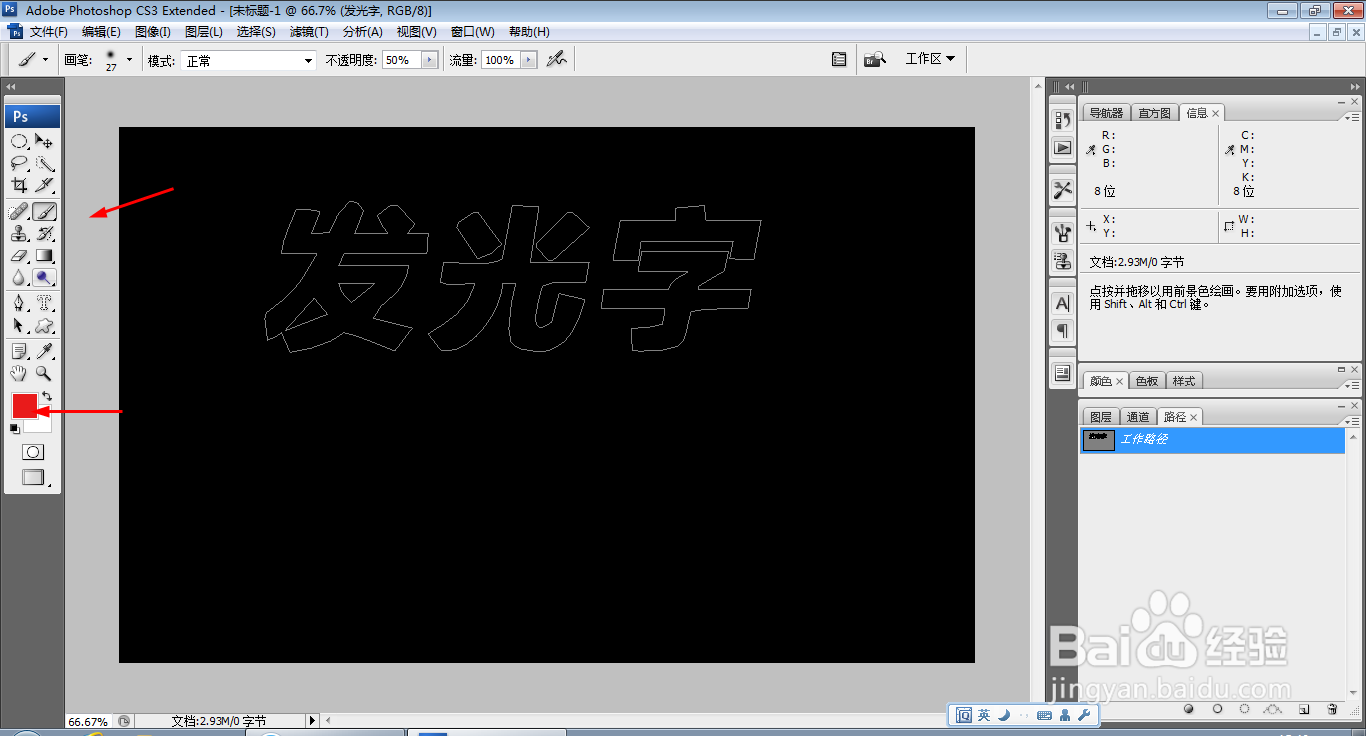Screen dimensions: 1366x736
Task: Select the Pen tool
Action: [19, 303]
